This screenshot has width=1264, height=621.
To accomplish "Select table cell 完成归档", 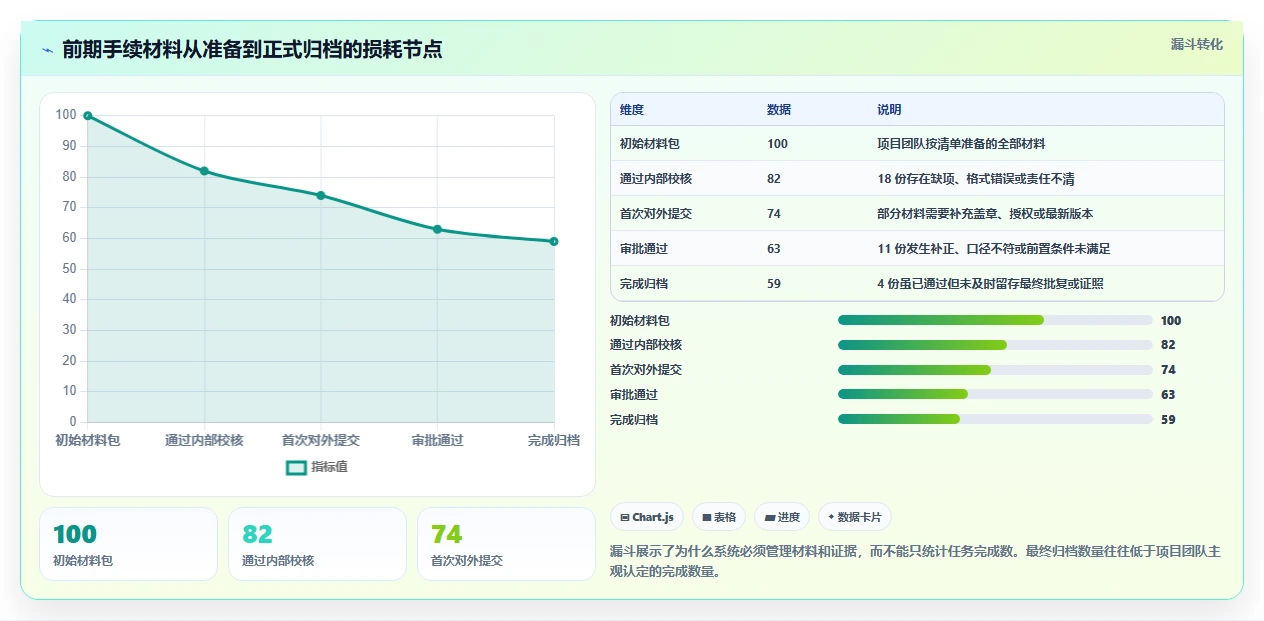I will point(644,284).
